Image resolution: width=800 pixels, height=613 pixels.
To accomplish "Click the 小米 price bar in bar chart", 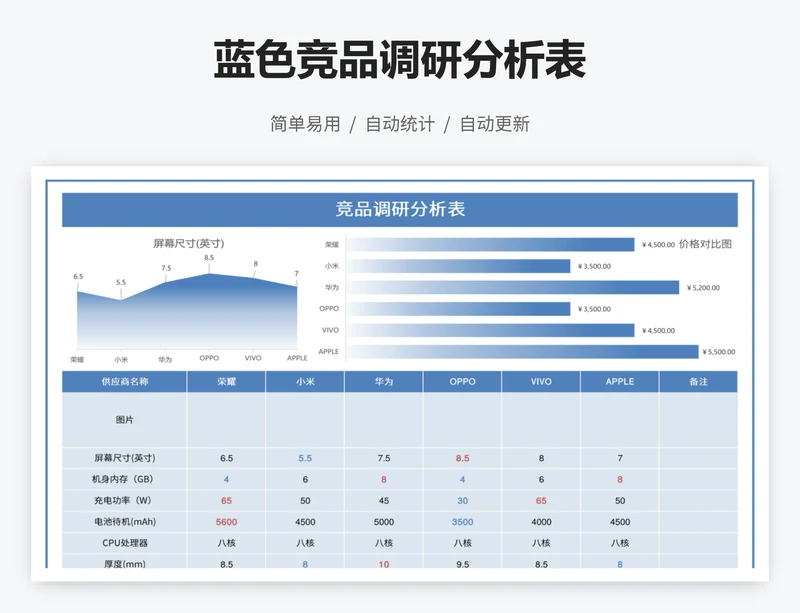I will click(459, 266).
